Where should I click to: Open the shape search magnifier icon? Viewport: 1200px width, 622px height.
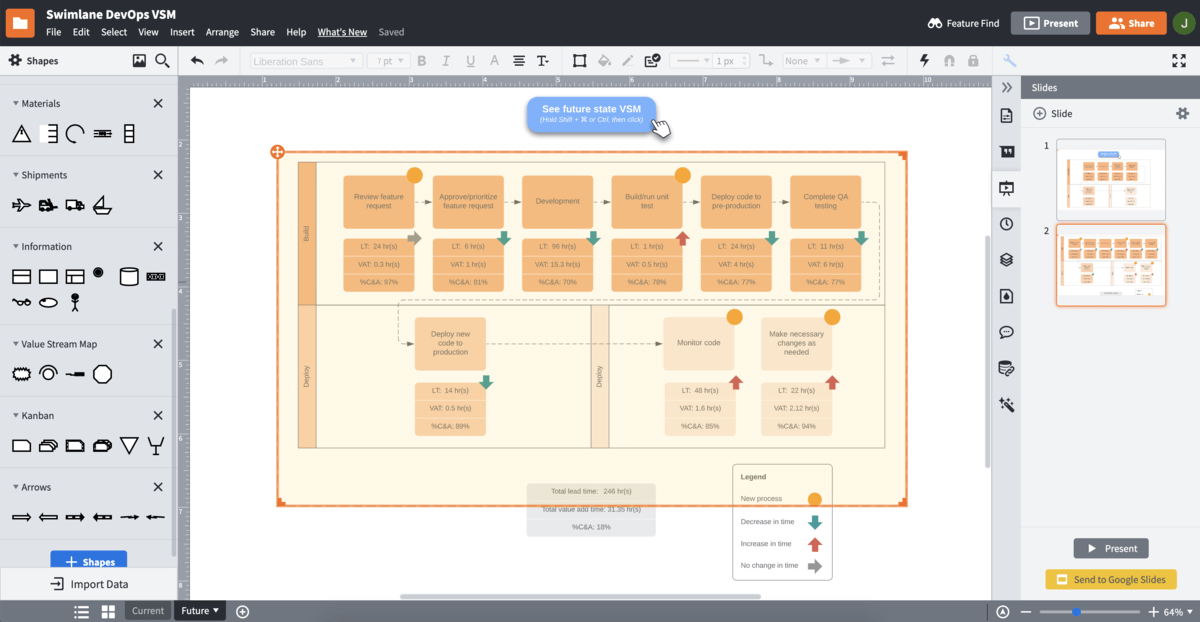point(162,61)
